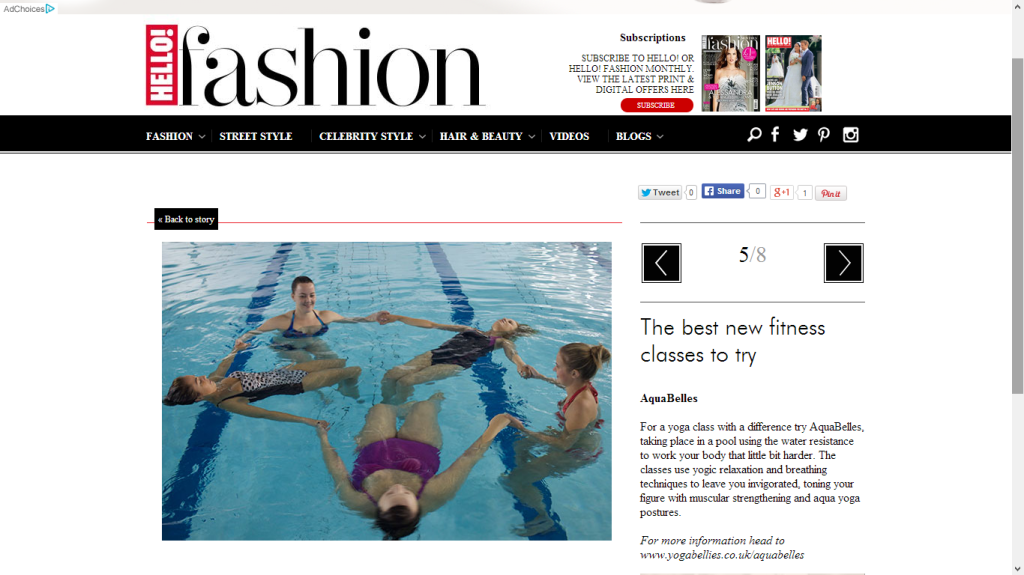This screenshot has width=1024, height=575.
Task: Click the page's vertical scrollbar thumb
Action: (x=1017, y=225)
